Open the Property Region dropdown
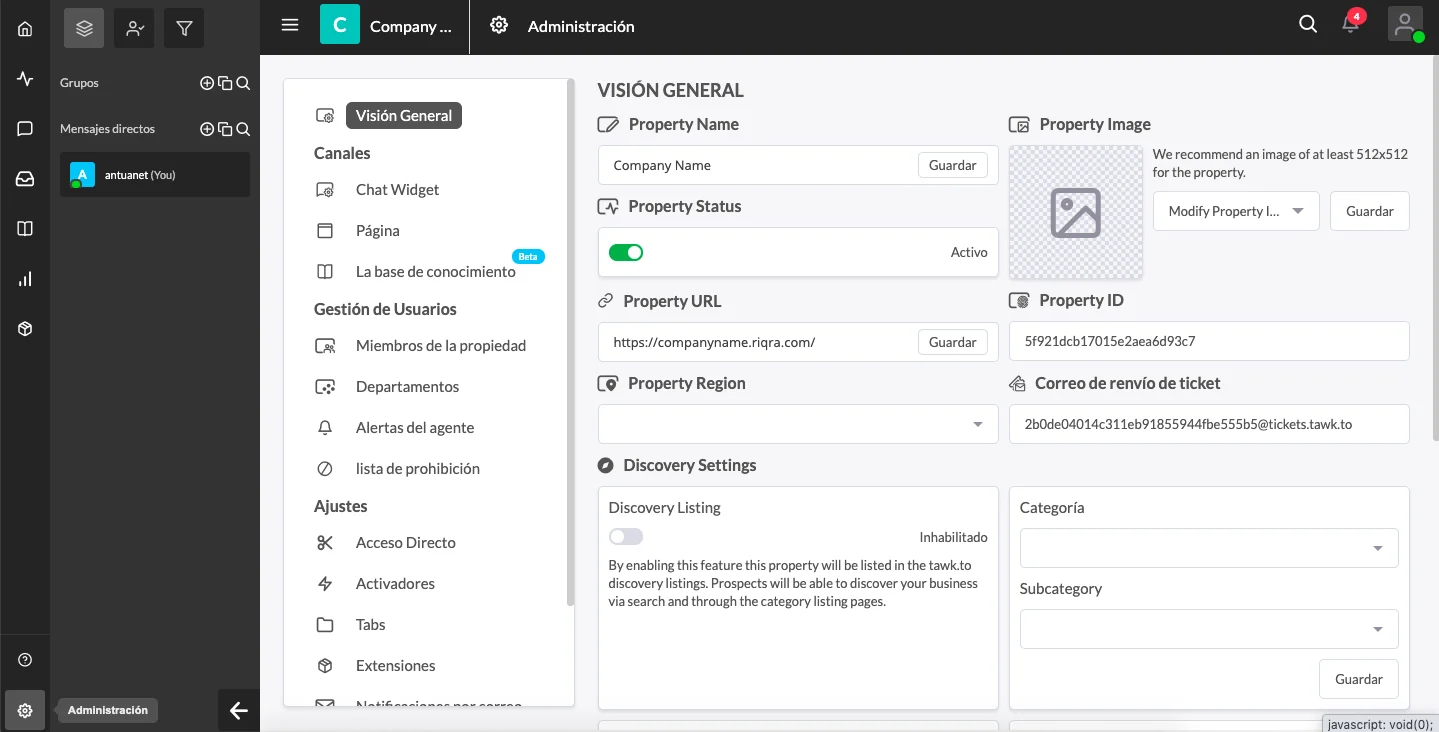Viewport: 1439px width, 732px height. [798, 424]
